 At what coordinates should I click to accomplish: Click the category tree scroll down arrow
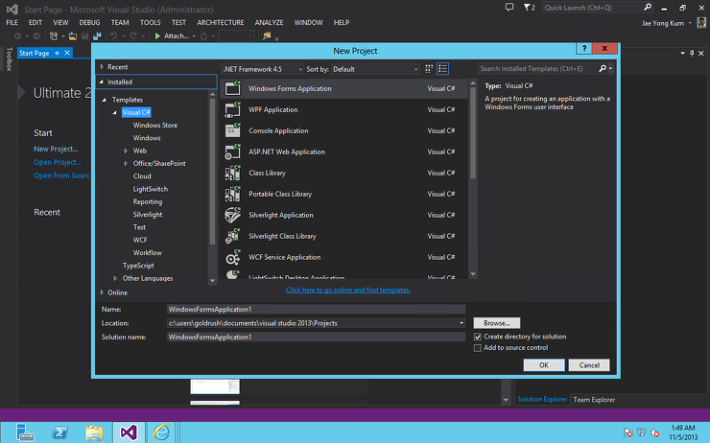pos(212,281)
